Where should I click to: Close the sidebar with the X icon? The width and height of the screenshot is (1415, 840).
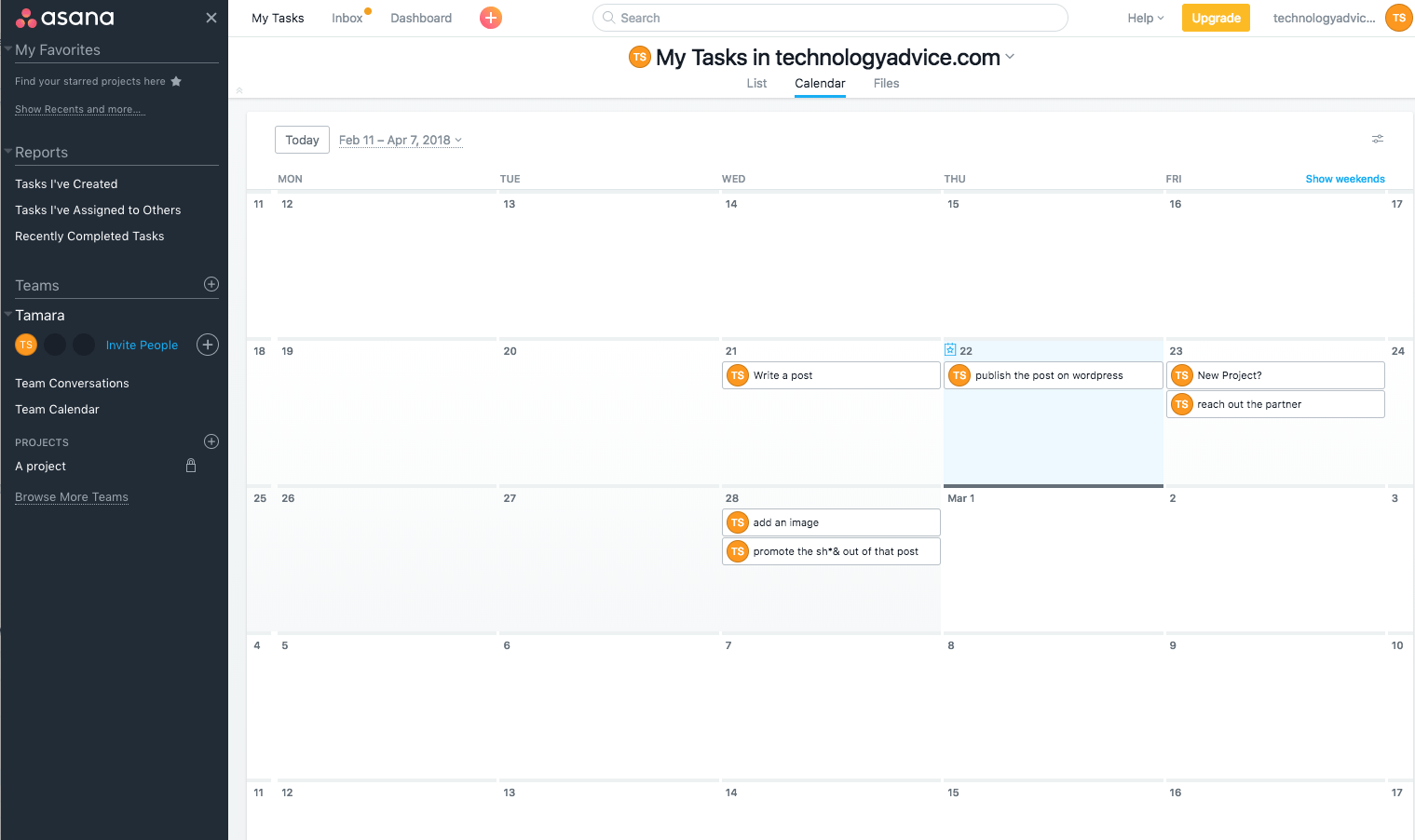(211, 18)
